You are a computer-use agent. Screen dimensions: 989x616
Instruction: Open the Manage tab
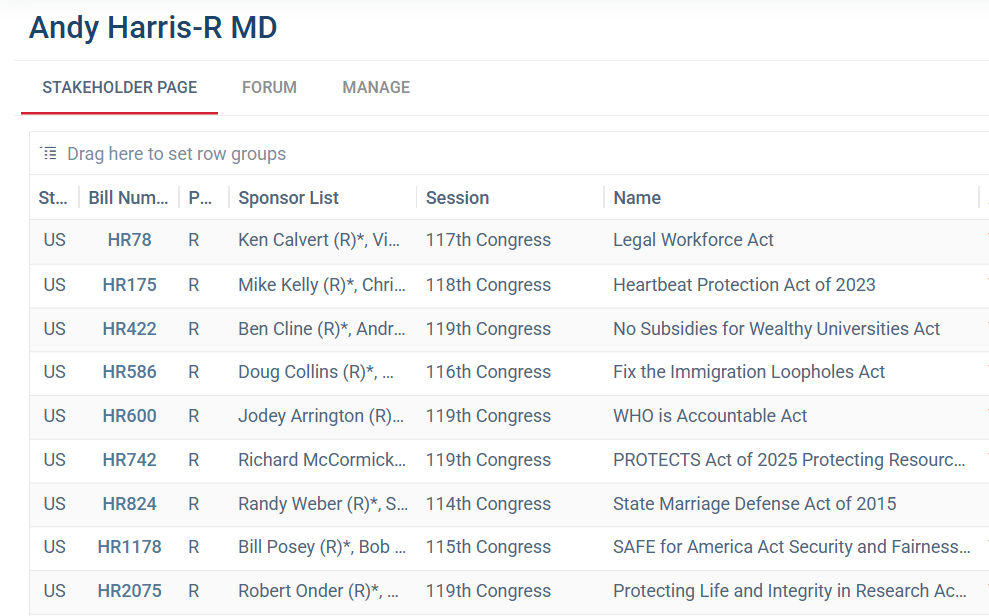(376, 87)
